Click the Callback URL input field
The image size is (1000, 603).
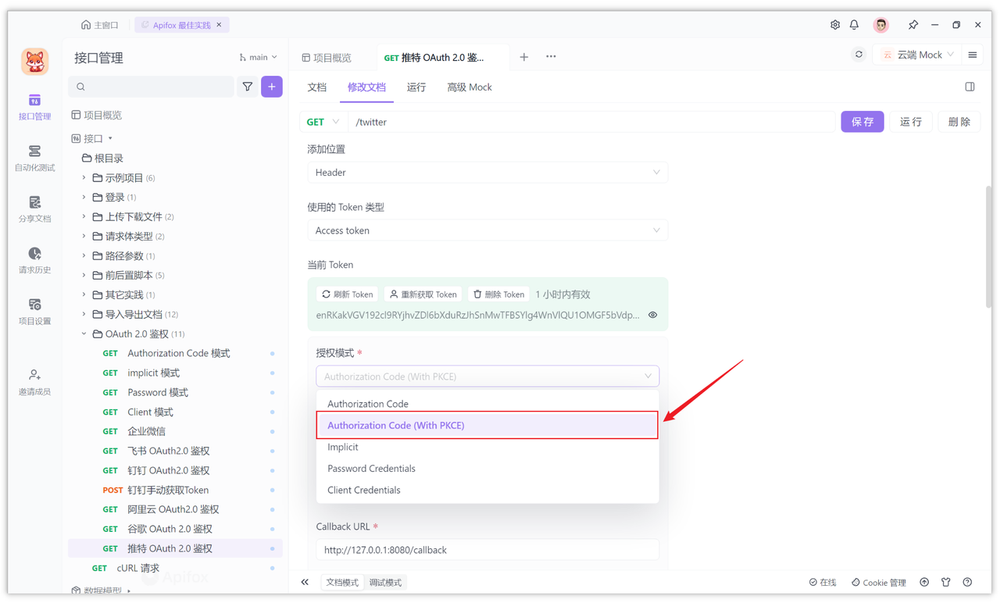pyautogui.click(x=487, y=549)
